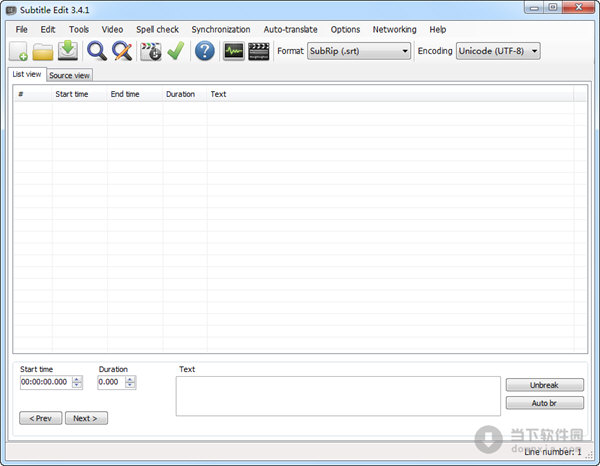Image resolution: width=600 pixels, height=466 pixels.
Task: Toggle the video player clapperboard icon
Action: pos(259,51)
